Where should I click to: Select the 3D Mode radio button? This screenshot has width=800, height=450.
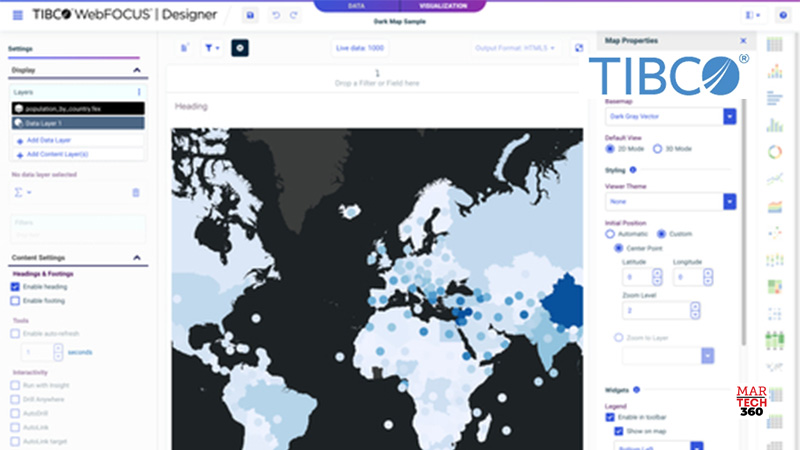(x=657, y=149)
